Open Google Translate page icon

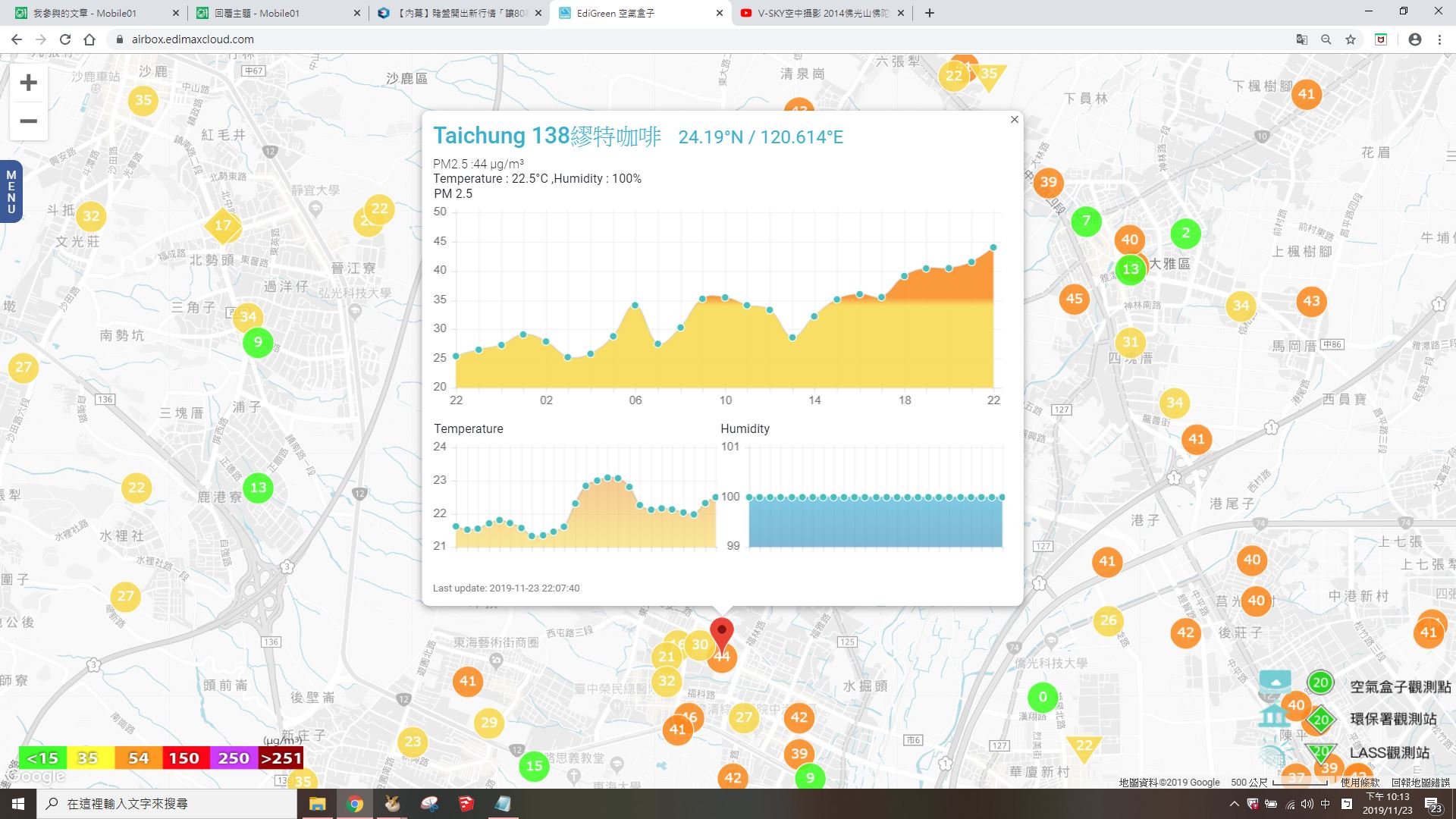(1301, 39)
